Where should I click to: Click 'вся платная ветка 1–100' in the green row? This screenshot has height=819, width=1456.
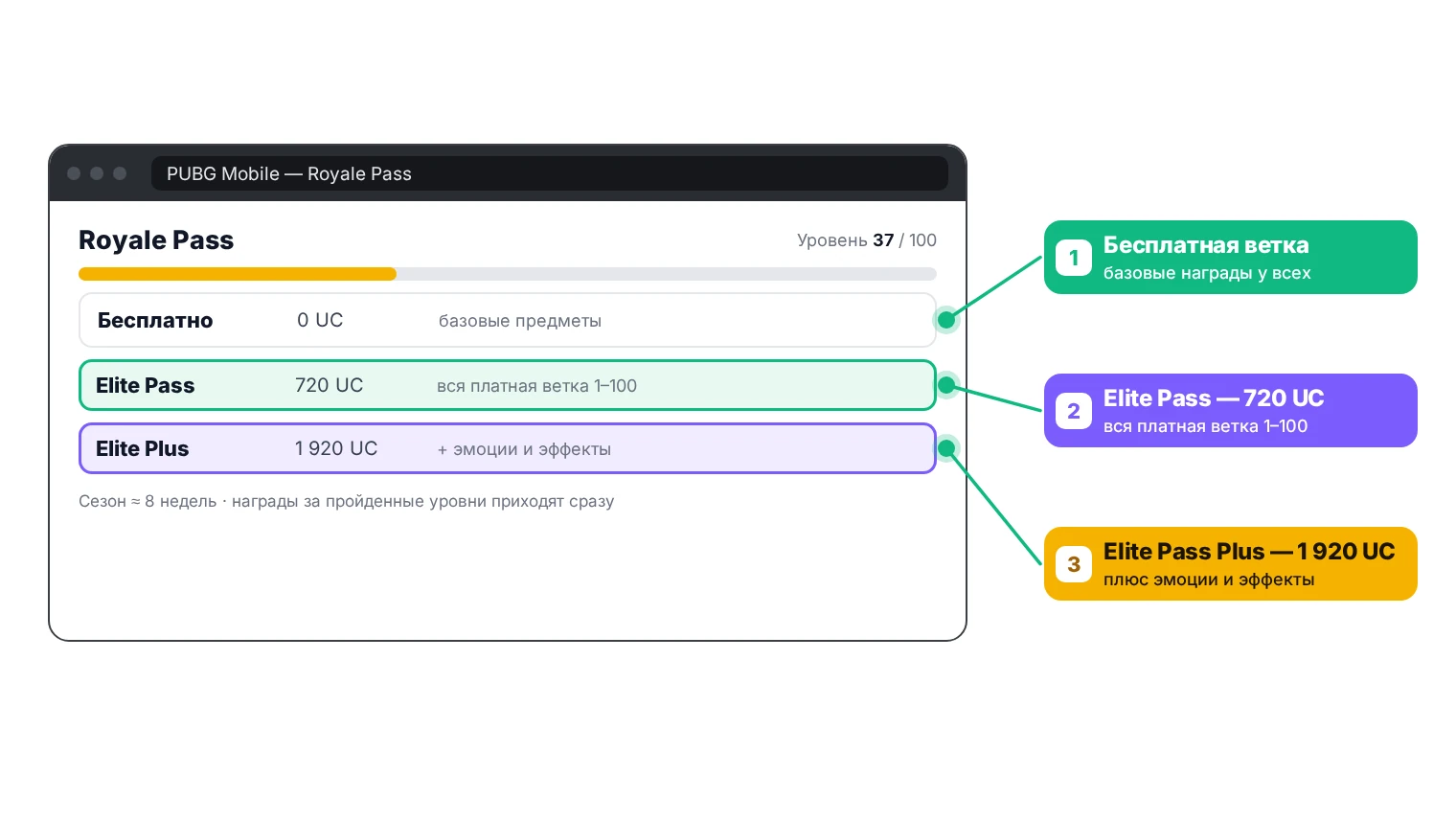[x=536, y=386]
